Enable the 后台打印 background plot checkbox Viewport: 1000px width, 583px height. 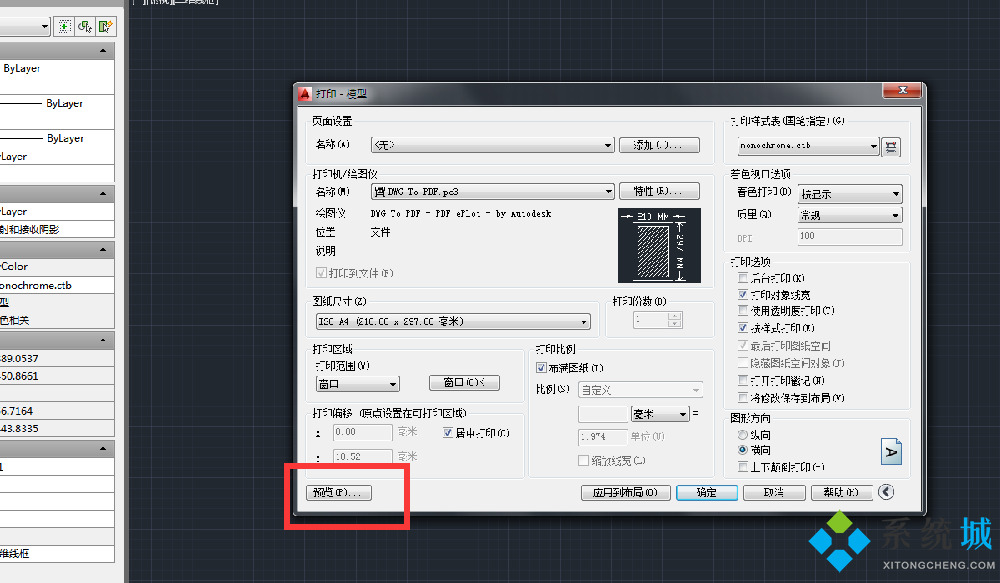pos(742,279)
